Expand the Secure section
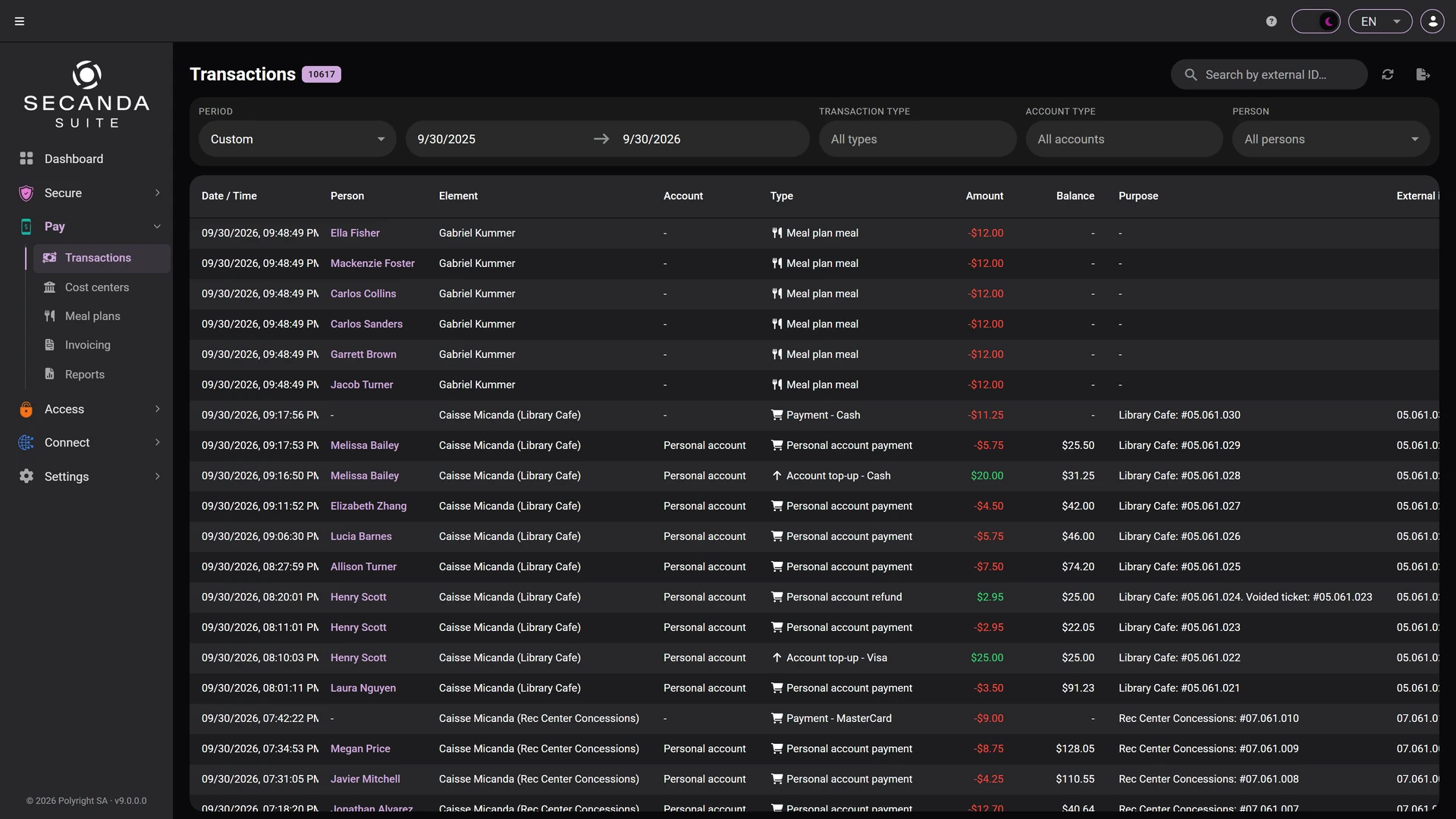This screenshot has width=1456, height=819. [x=86, y=193]
